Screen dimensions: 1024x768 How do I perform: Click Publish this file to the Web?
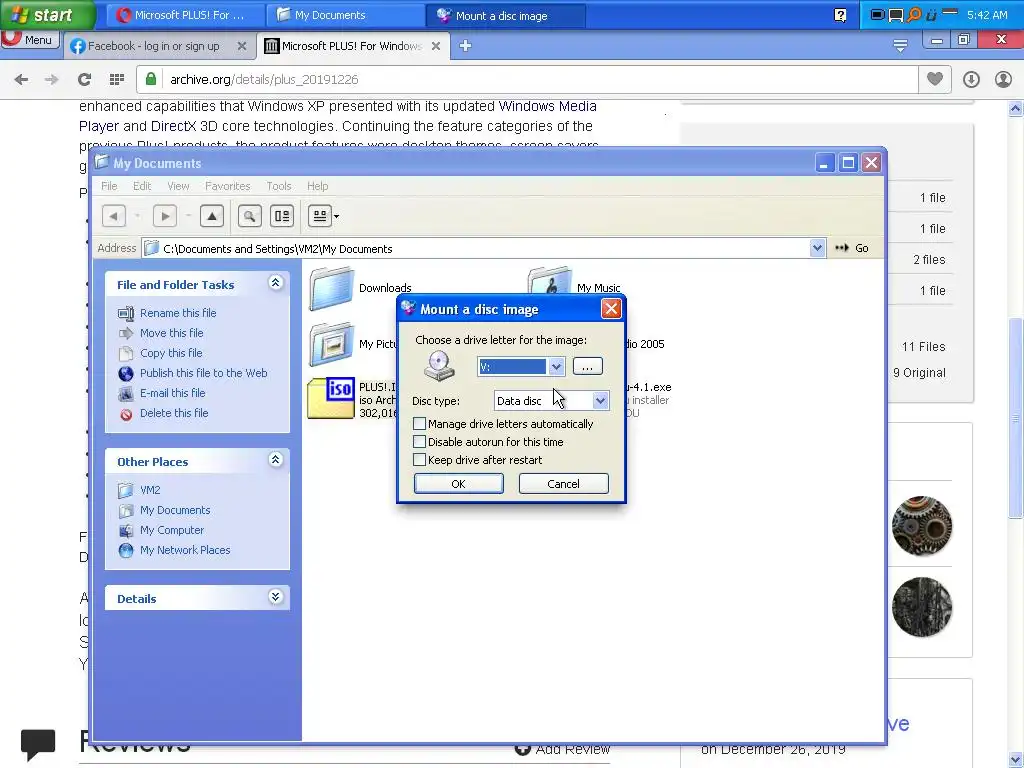coord(204,373)
